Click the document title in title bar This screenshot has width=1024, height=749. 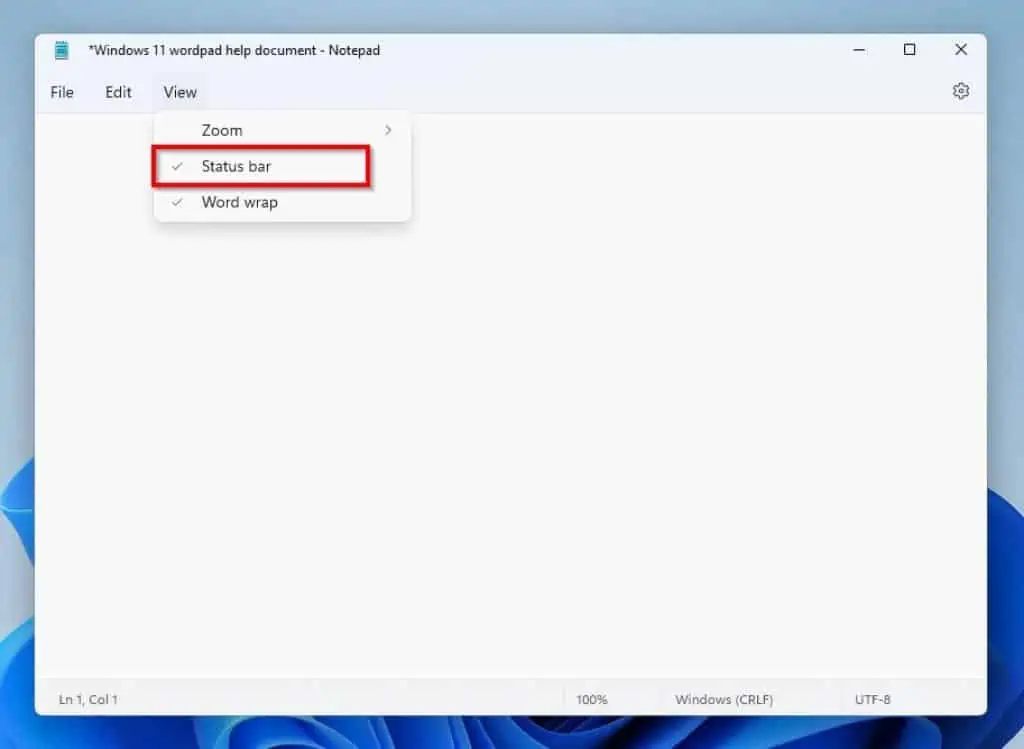tap(234, 50)
